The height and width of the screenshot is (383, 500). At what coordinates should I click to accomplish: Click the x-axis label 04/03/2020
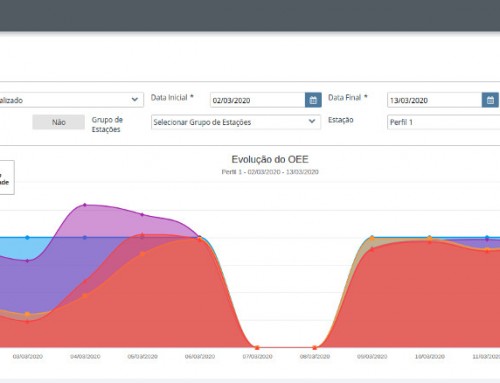(85, 356)
